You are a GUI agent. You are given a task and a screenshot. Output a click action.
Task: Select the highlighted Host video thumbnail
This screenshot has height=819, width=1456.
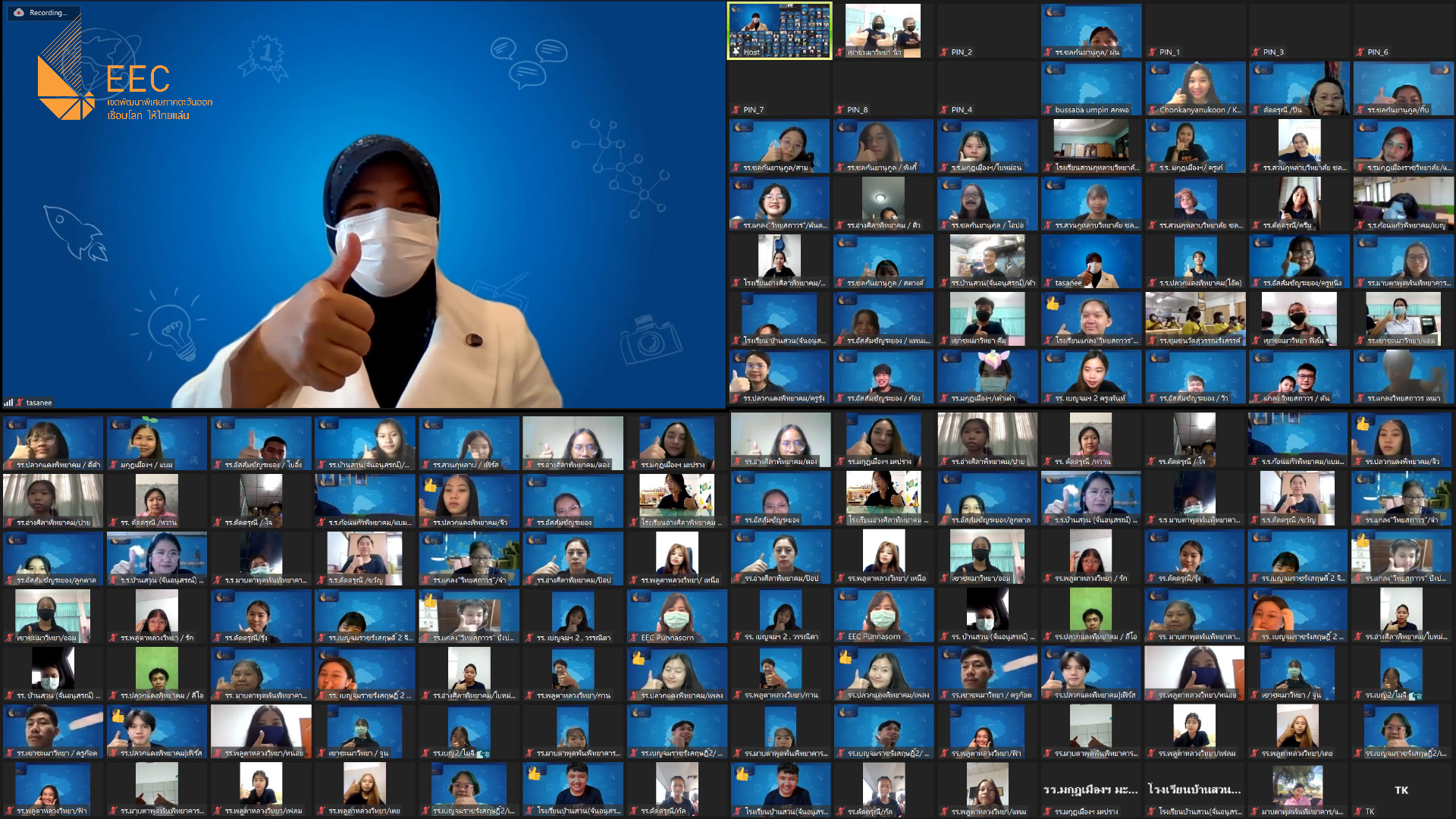pyautogui.click(x=780, y=29)
